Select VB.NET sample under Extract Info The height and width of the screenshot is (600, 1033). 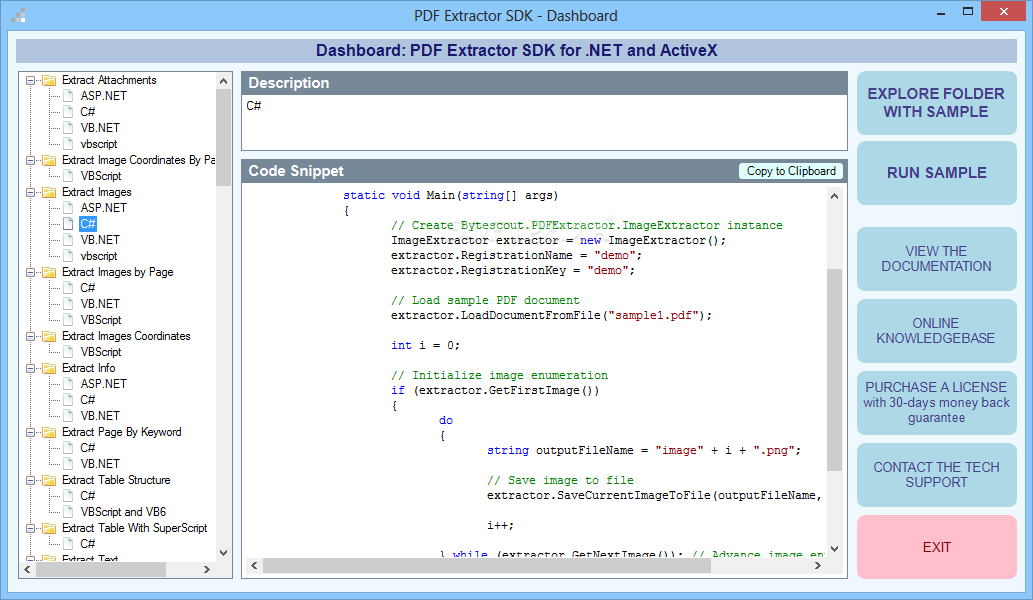[100, 416]
